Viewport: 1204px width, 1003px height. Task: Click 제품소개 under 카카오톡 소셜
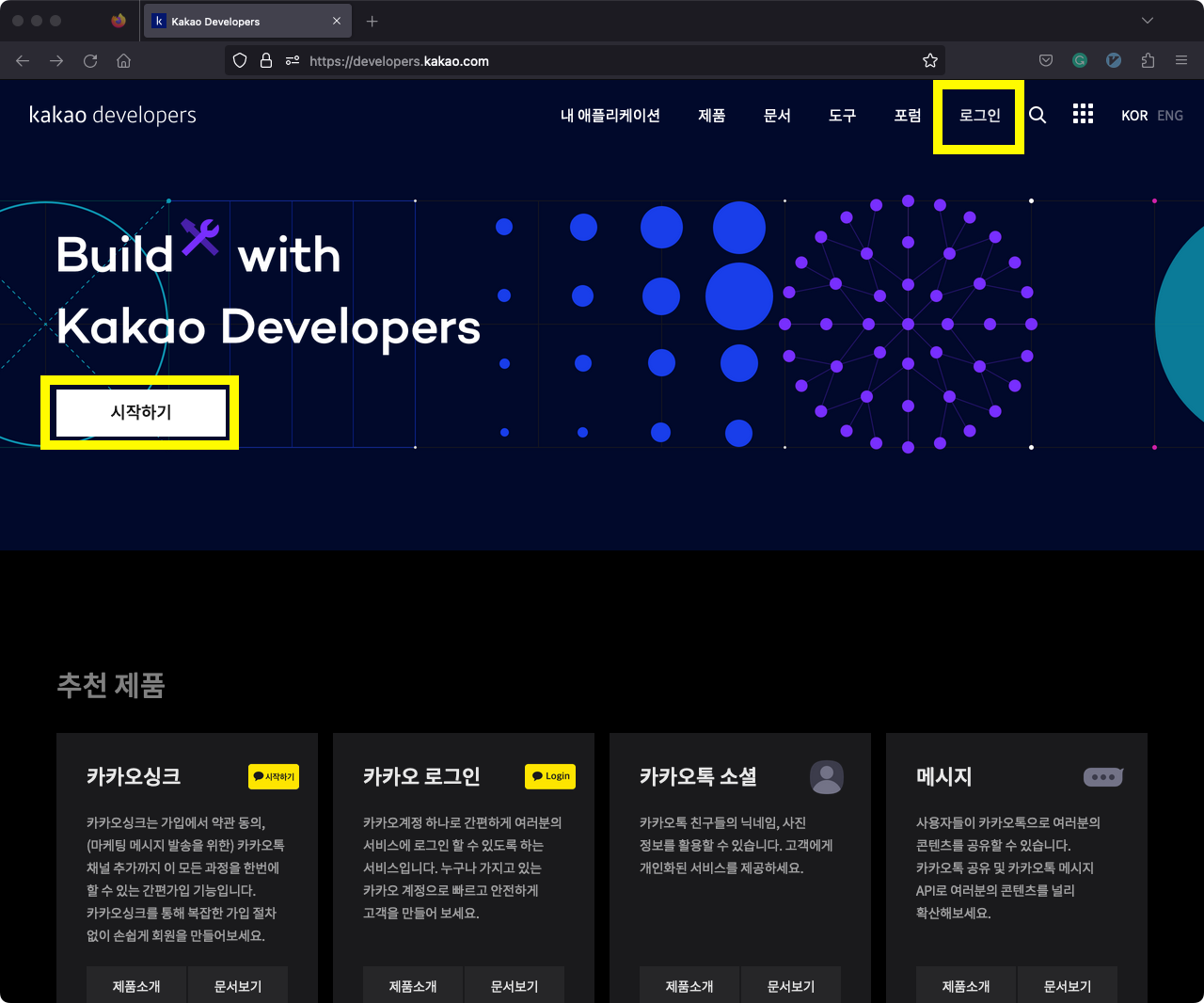[x=689, y=985]
